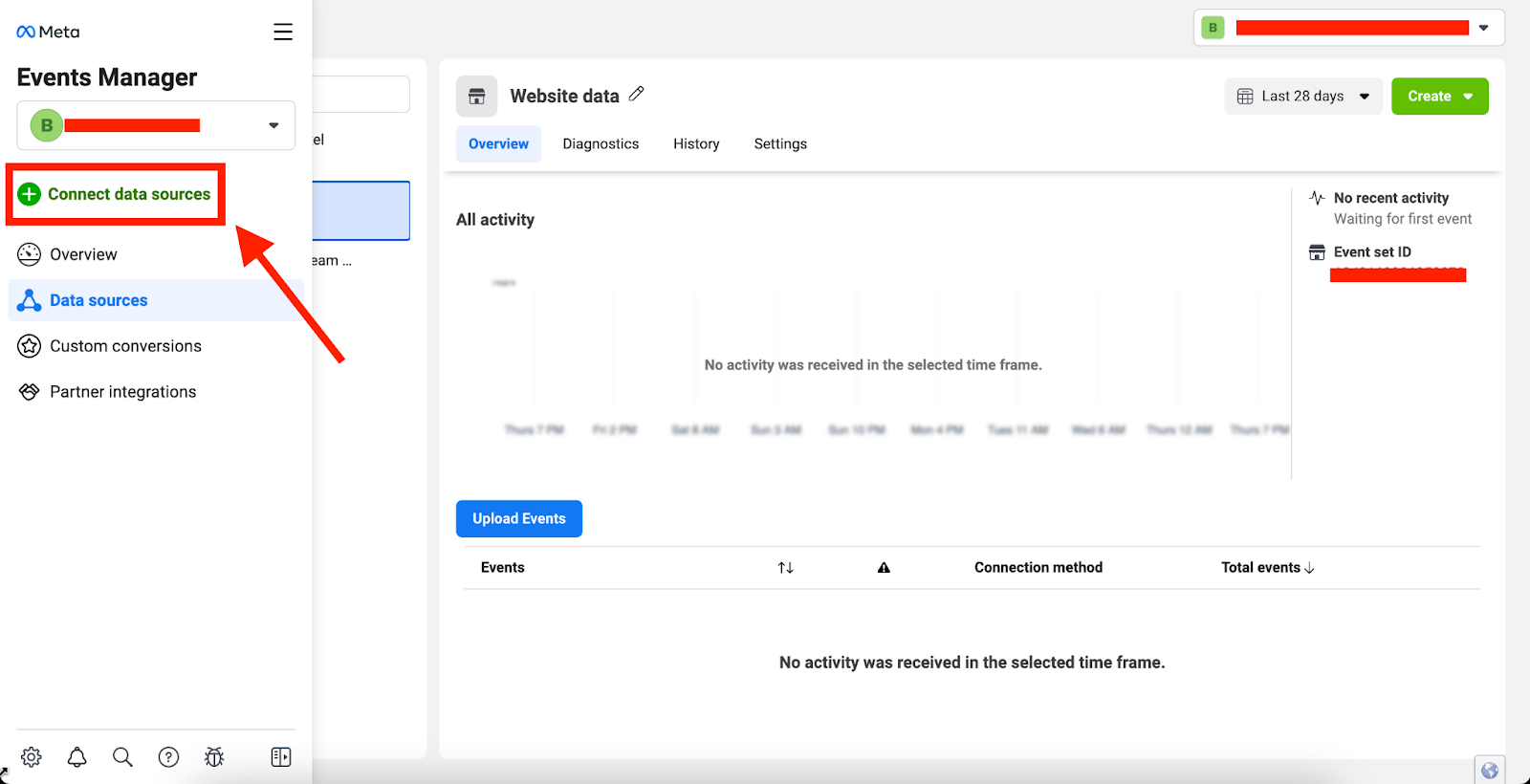
Task: Open the Overview item in the sidebar
Action: (156, 254)
